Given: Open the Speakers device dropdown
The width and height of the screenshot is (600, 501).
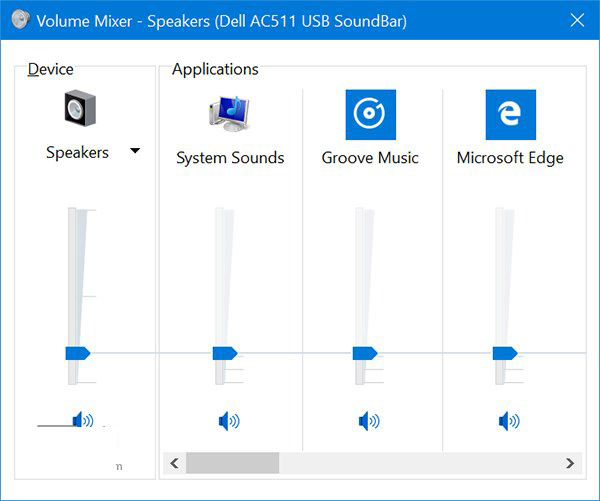Looking at the screenshot, I should (x=135, y=152).
